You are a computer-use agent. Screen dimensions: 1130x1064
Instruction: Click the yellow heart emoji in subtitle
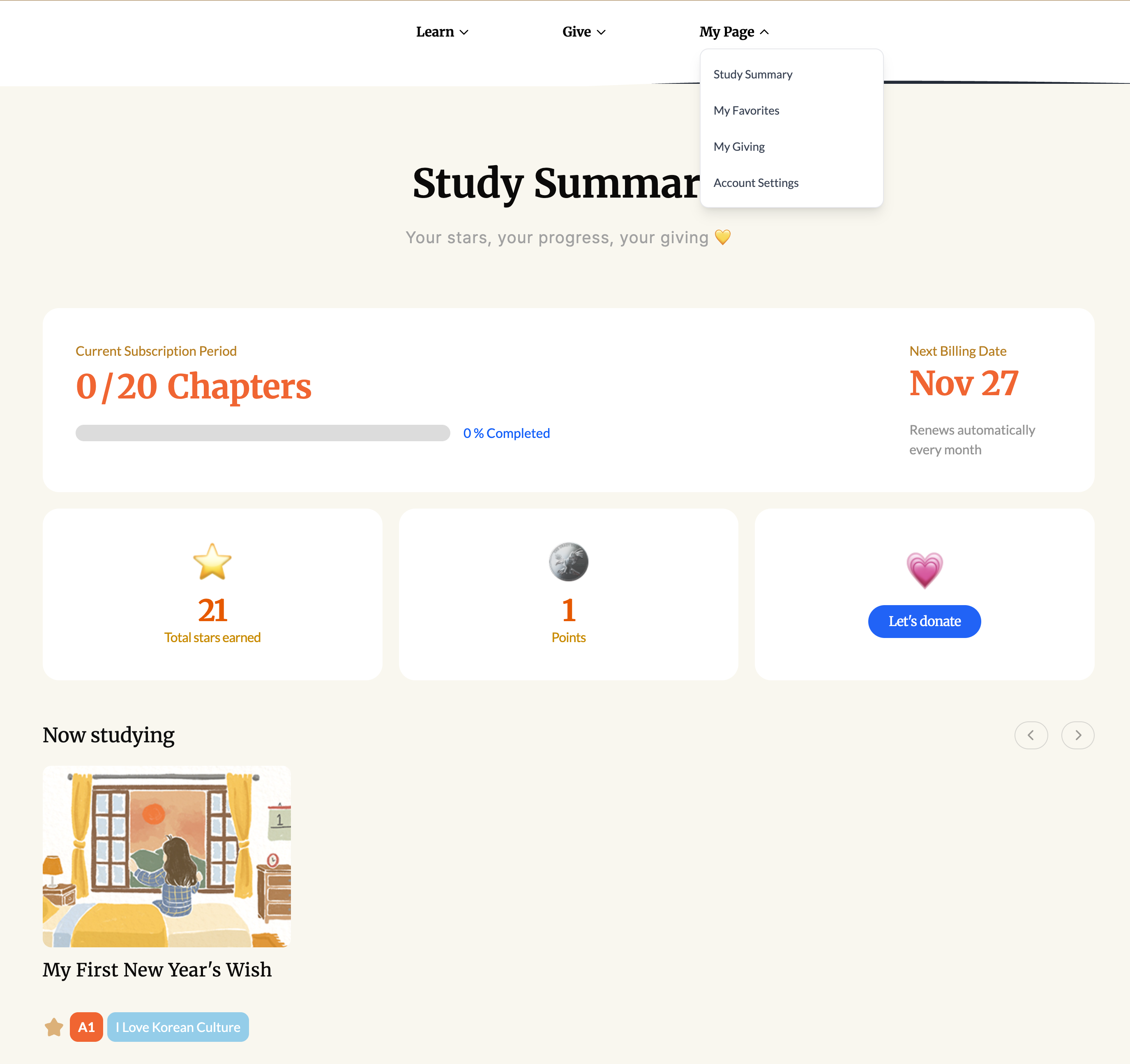click(x=722, y=237)
